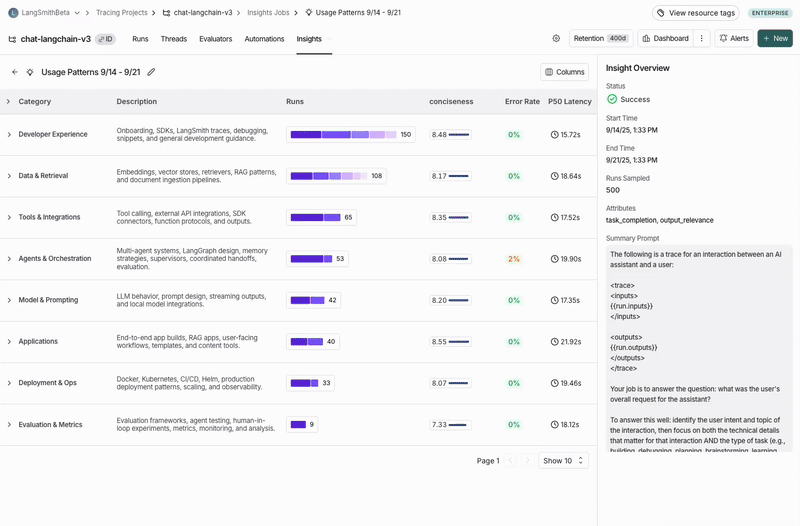Open the Show 10 page size dropdown

pos(563,461)
